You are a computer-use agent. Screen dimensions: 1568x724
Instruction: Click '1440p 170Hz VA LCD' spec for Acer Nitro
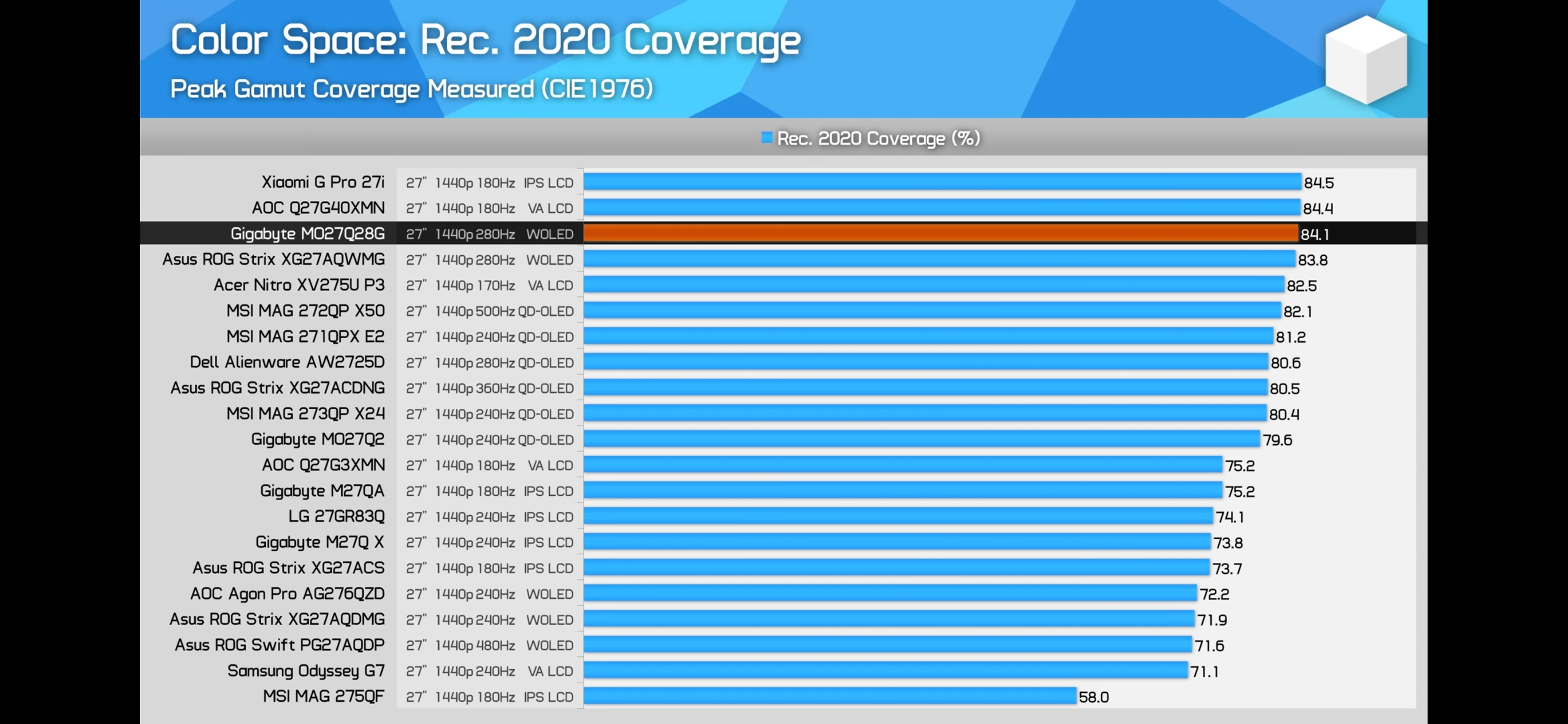pyautogui.click(x=504, y=285)
